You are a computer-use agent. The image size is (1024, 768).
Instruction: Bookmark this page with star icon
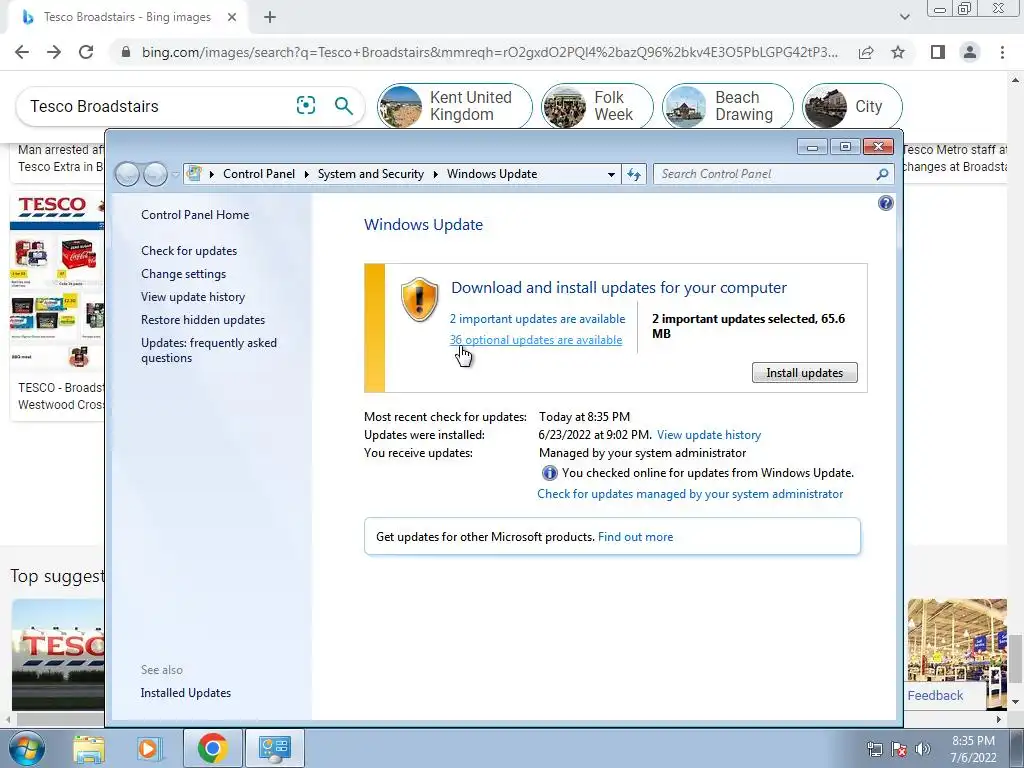tap(898, 52)
